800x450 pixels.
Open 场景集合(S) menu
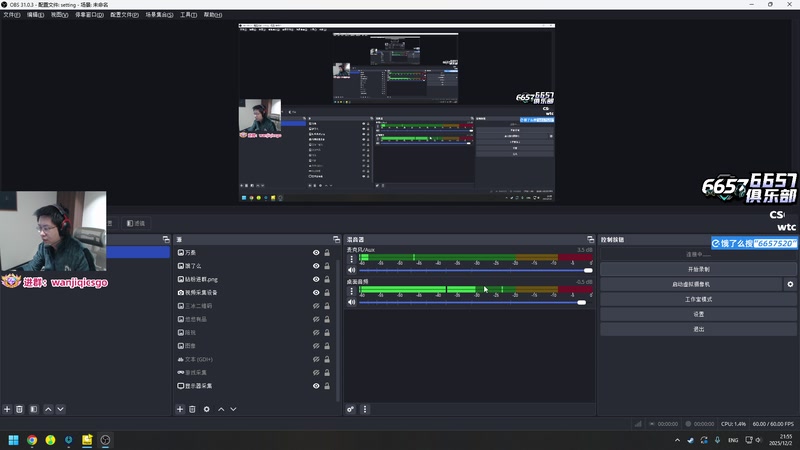(x=159, y=15)
